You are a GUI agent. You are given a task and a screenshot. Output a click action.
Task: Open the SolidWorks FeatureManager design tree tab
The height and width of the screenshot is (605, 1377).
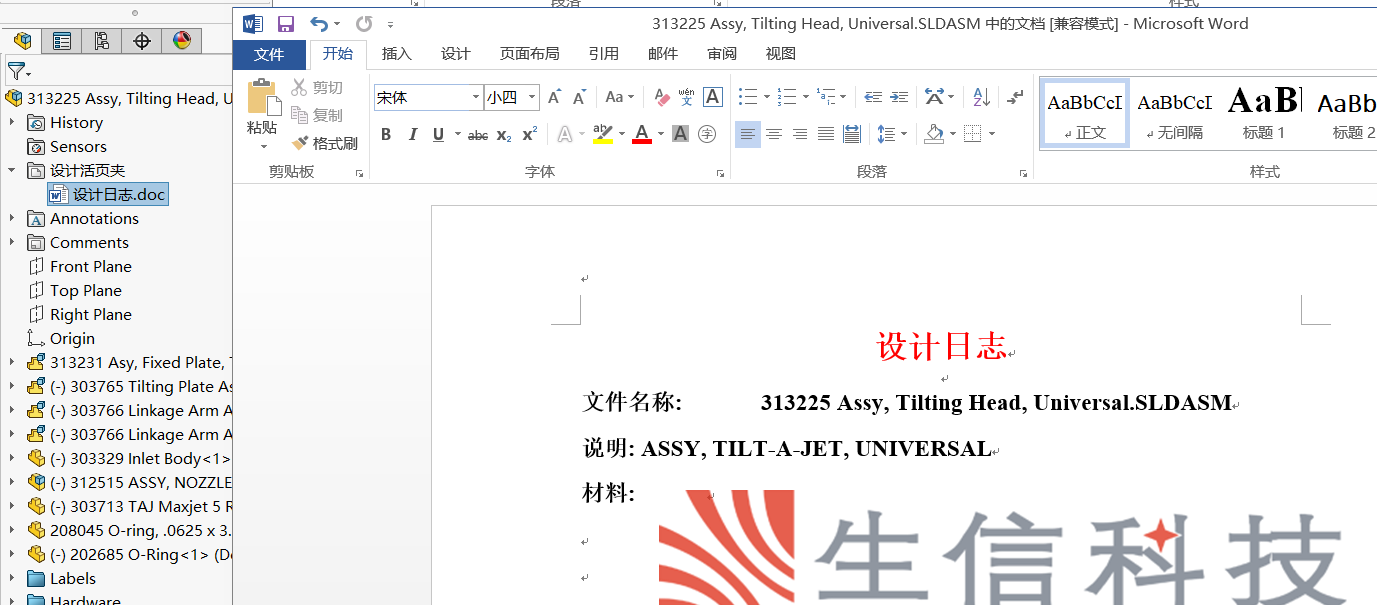[22, 41]
